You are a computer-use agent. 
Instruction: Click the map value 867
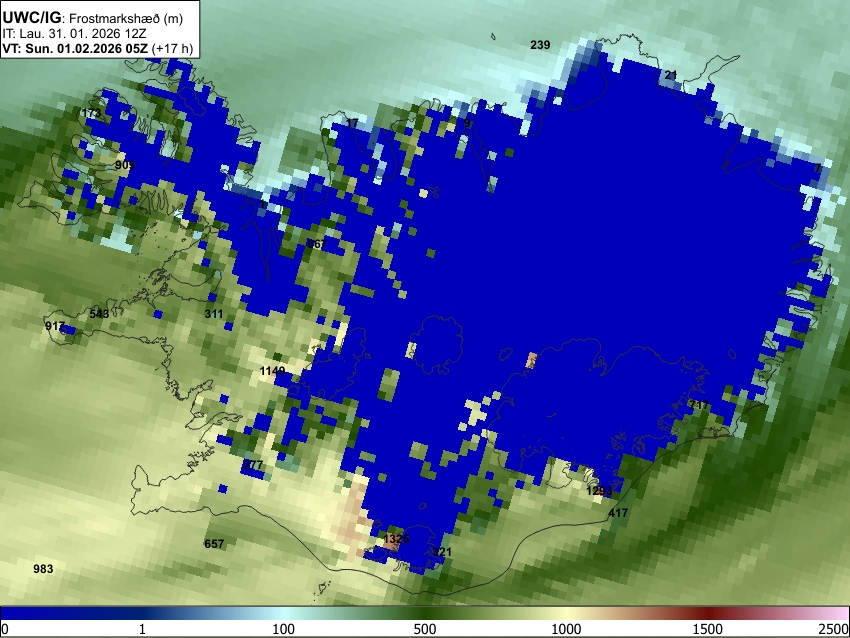tap(317, 244)
